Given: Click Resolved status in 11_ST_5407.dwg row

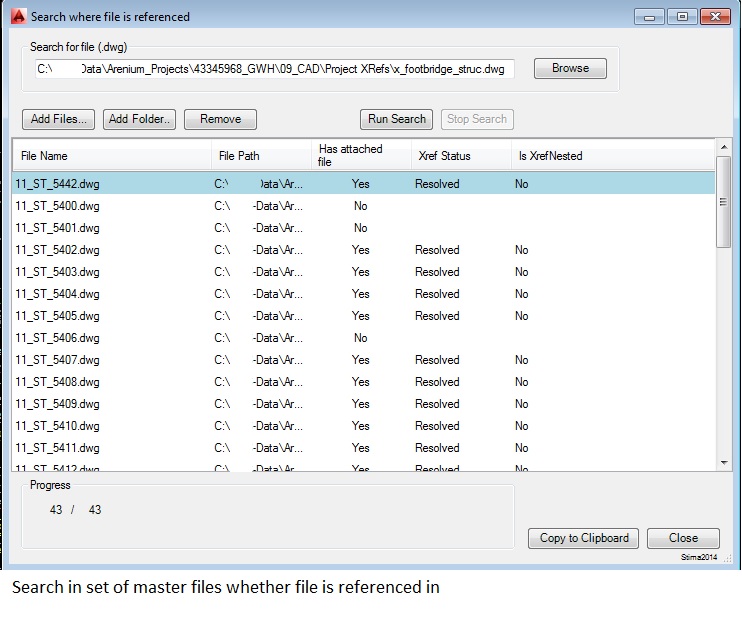Looking at the screenshot, I should click(437, 360).
